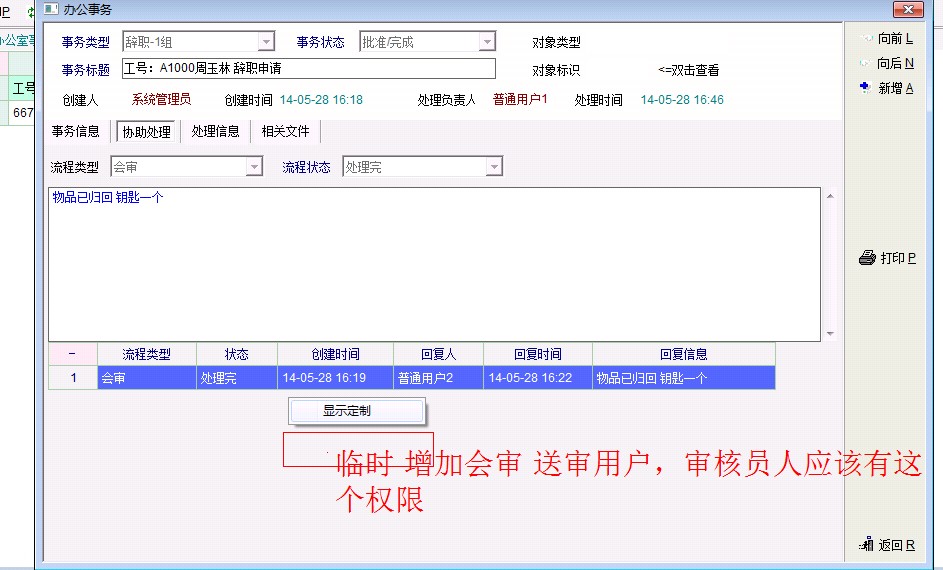Click the 显示定制 button
The width and height of the screenshot is (943, 570).
point(357,410)
